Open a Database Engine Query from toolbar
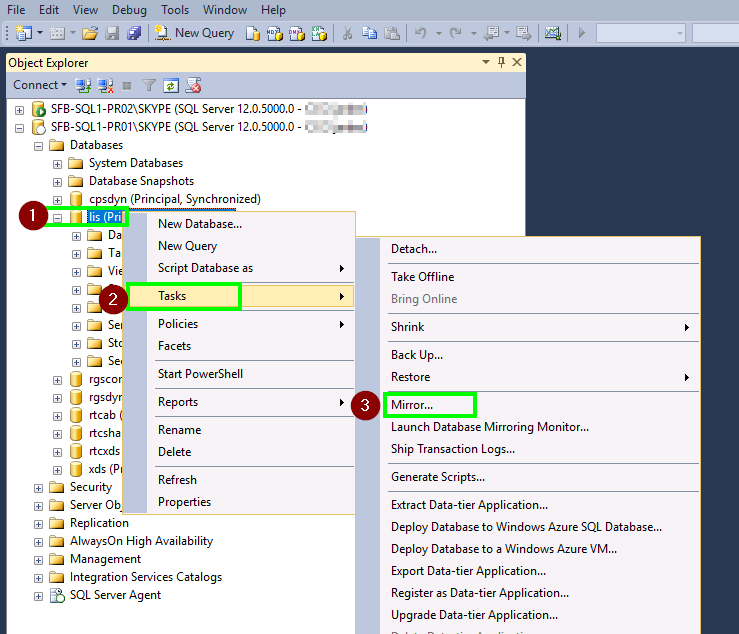 click(x=253, y=33)
